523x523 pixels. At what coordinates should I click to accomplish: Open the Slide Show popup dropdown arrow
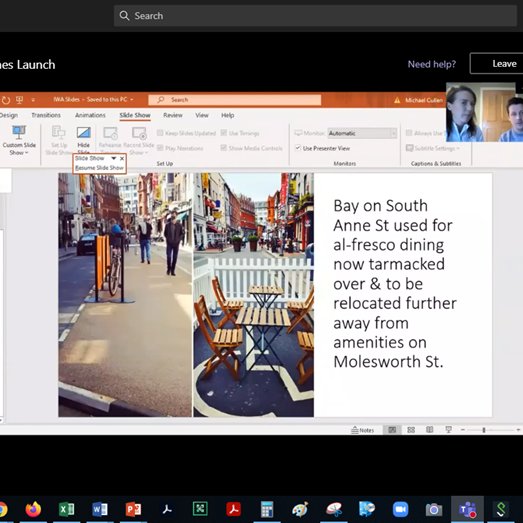pos(113,158)
